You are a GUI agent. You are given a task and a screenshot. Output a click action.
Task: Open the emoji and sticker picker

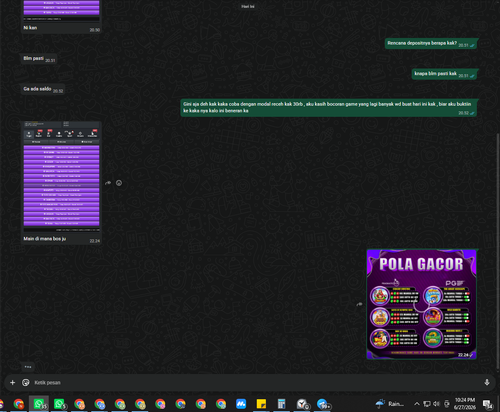26,382
